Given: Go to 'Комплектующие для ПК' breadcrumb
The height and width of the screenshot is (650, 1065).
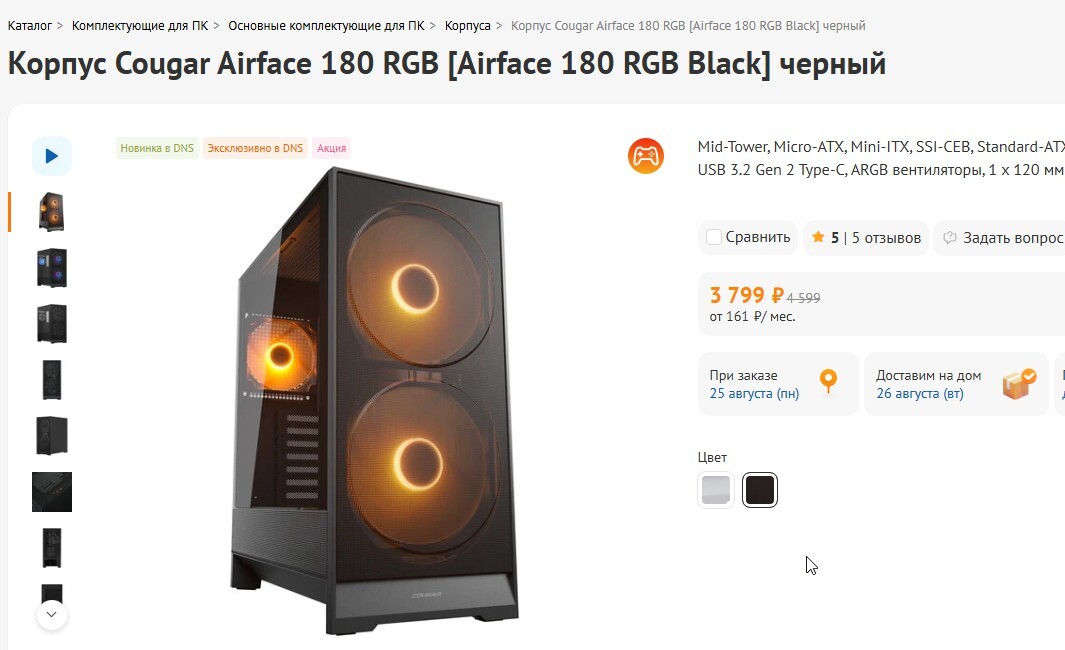Looking at the screenshot, I should click(x=140, y=25).
